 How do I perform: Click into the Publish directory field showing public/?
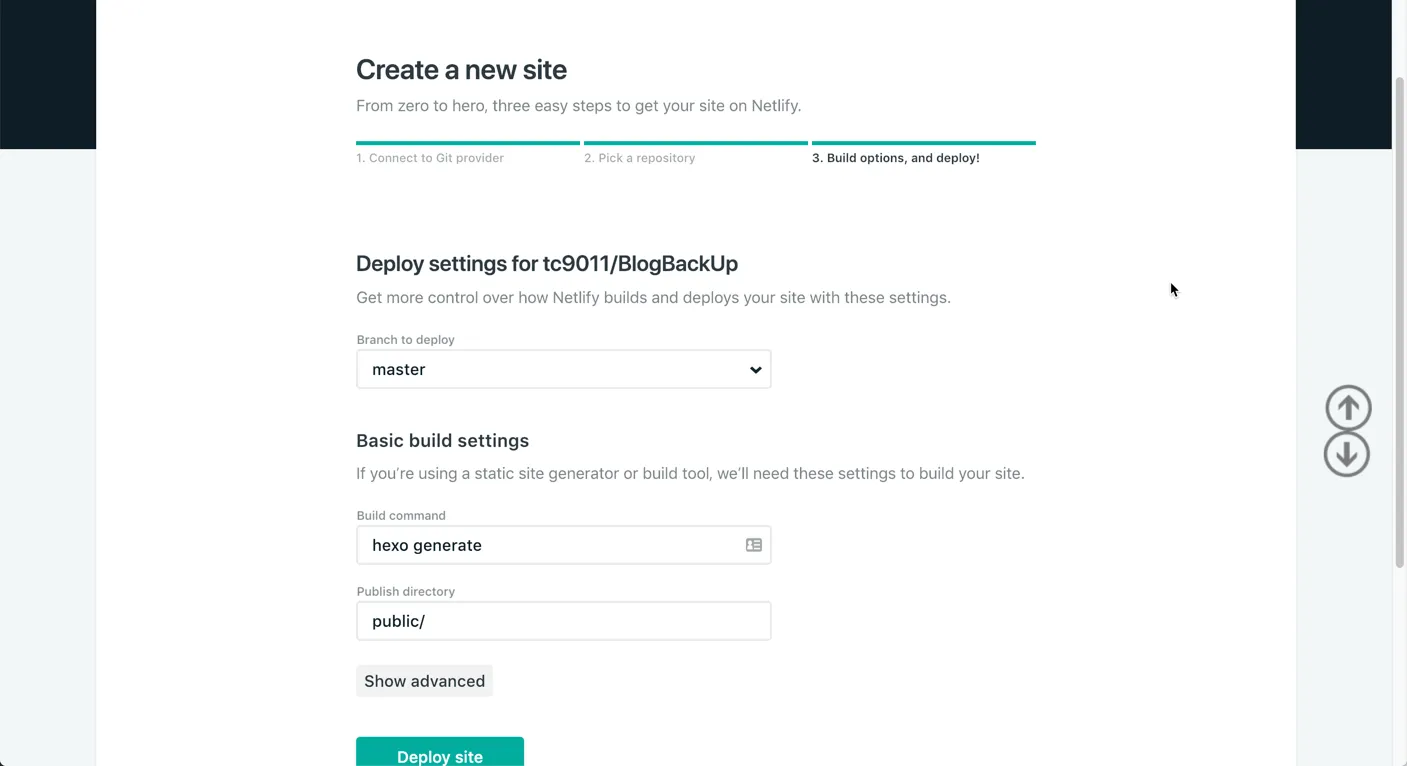pos(563,621)
